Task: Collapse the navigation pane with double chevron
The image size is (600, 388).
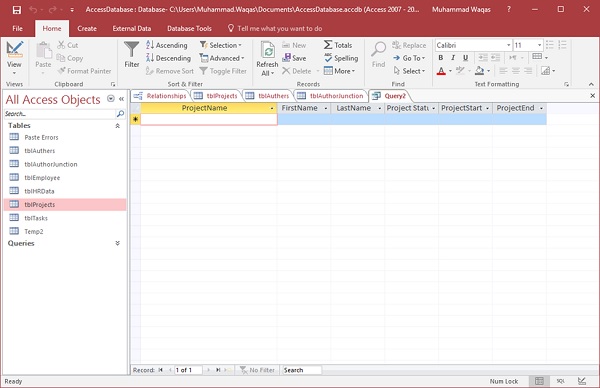Action: 122,99
